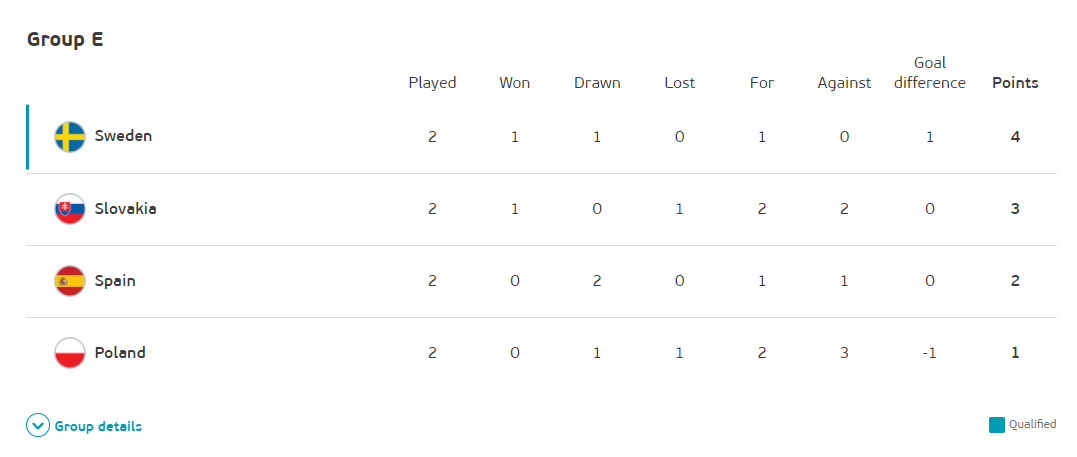Click the Drawn column header

coord(597,83)
